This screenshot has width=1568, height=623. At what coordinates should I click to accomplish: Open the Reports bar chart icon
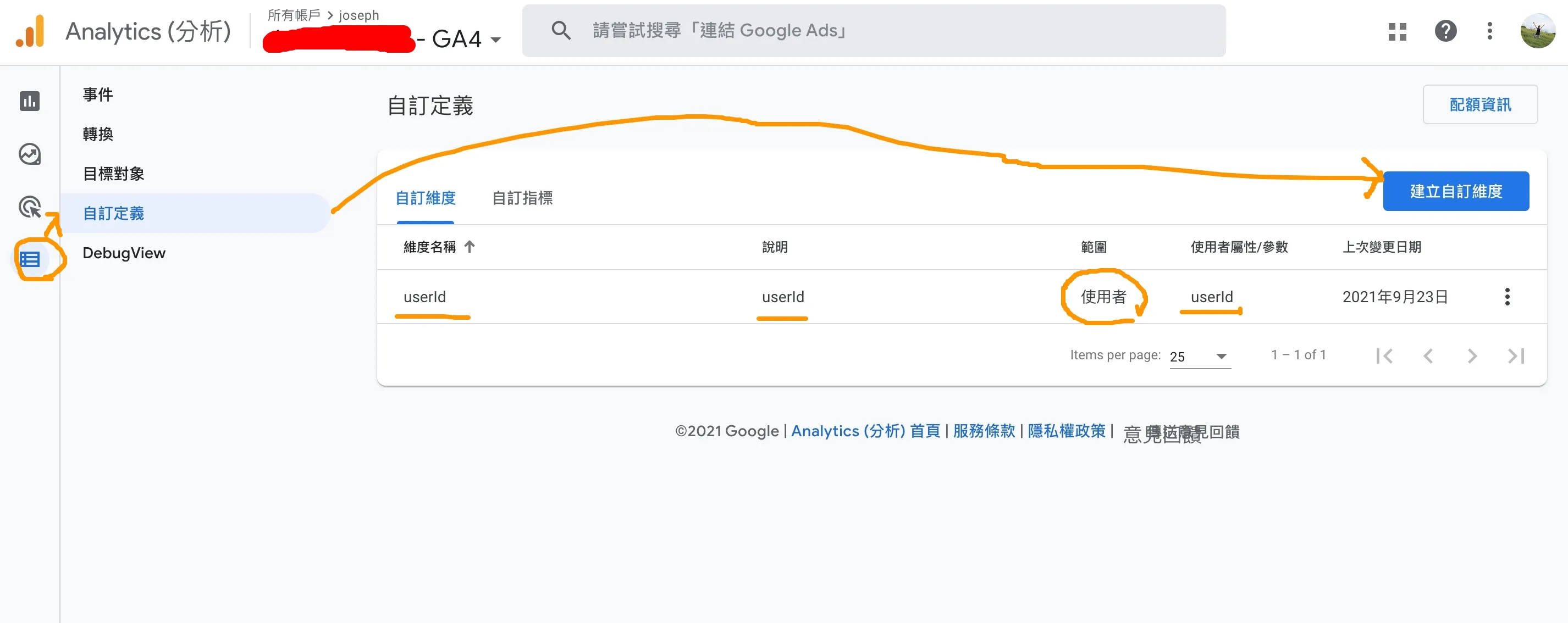[29, 101]
